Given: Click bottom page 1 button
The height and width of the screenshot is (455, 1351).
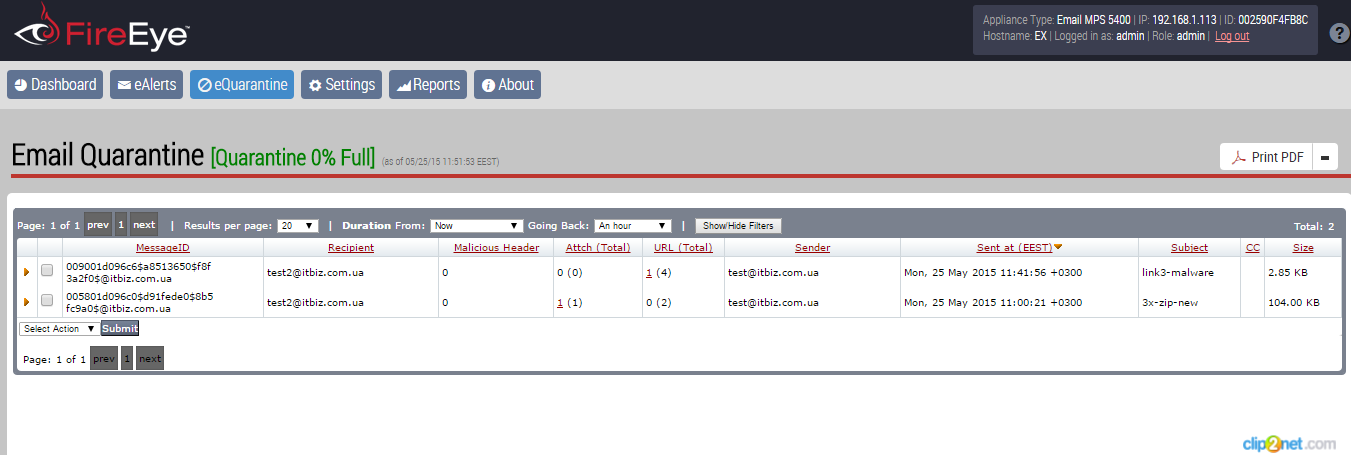Looking at the screenshot, I should tap(127, 358).
